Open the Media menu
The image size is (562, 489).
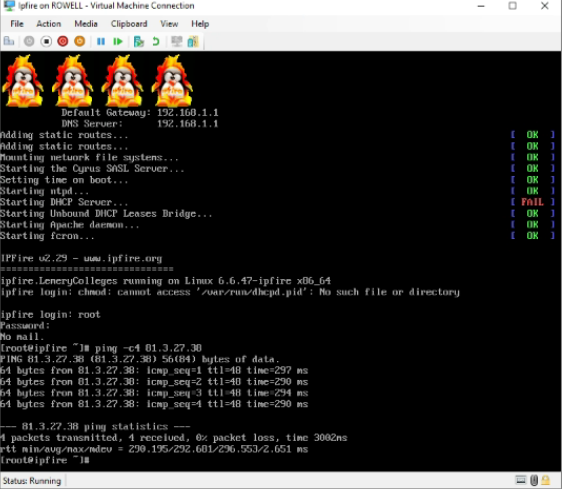click(x=86, y=24)
